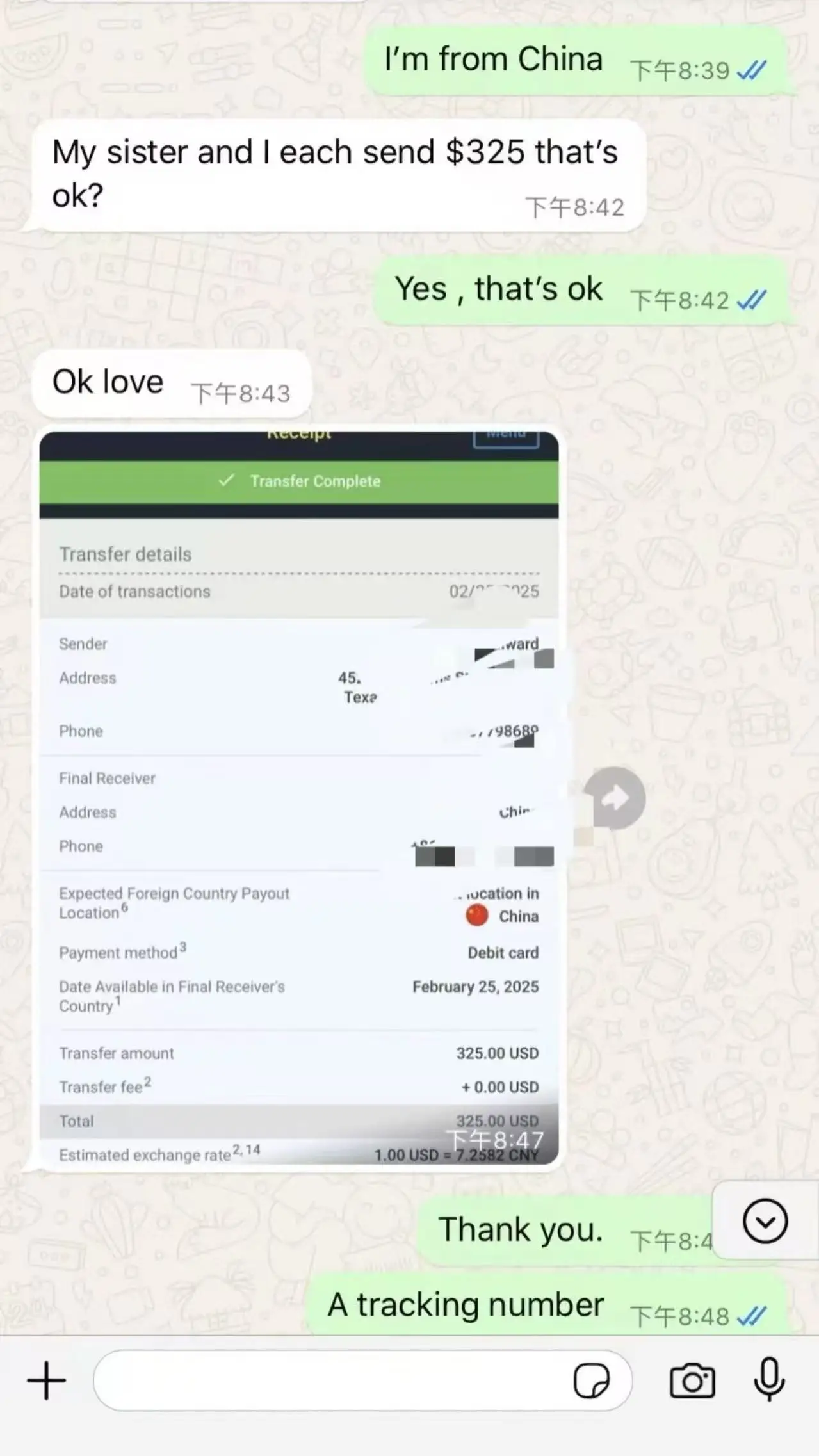This screenshot has height=1456, width=819.
Task: Tap the blue ticks on "A tracking number"
Action: click(x=752, y=1316)
